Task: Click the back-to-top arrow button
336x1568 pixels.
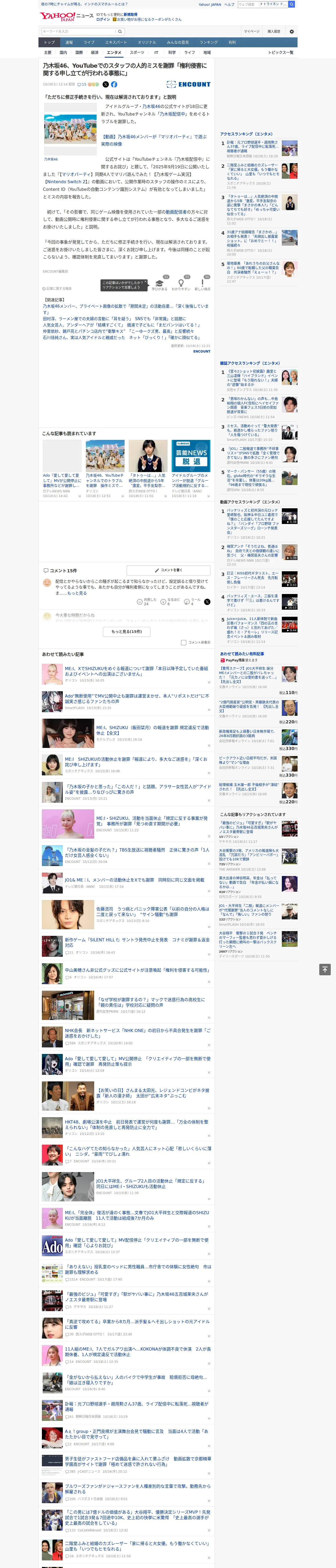Action: (325, 970)
